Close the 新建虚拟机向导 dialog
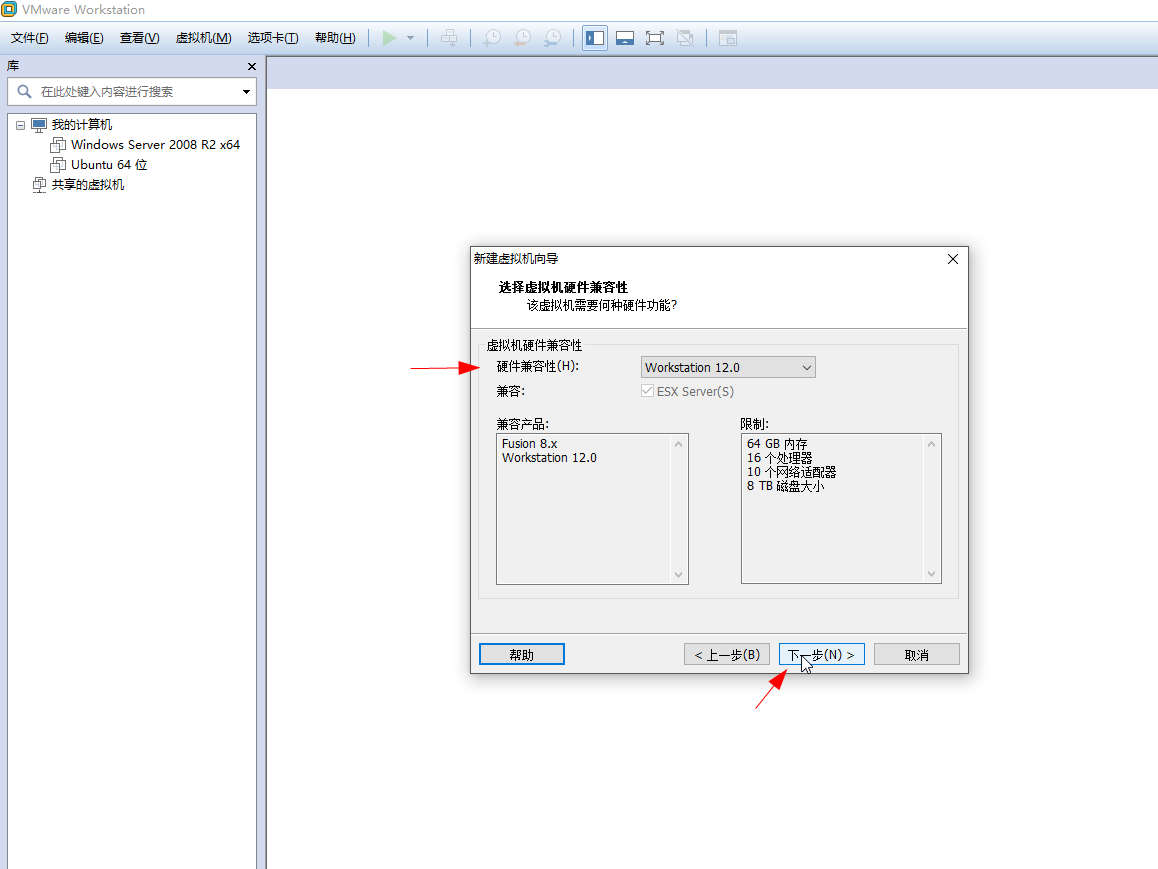Image resolution: width=1158 pixels, height=869 pixels. point(953,259)
